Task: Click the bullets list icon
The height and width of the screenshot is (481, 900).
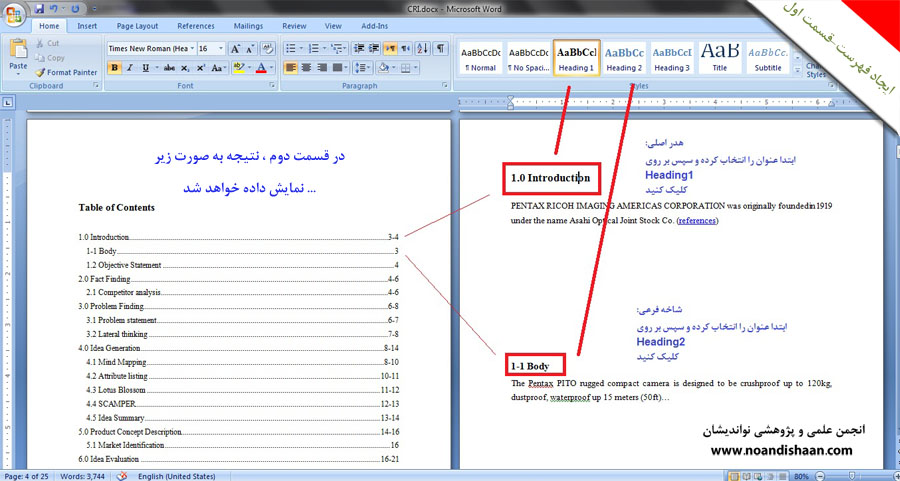Action: [291, 48]
